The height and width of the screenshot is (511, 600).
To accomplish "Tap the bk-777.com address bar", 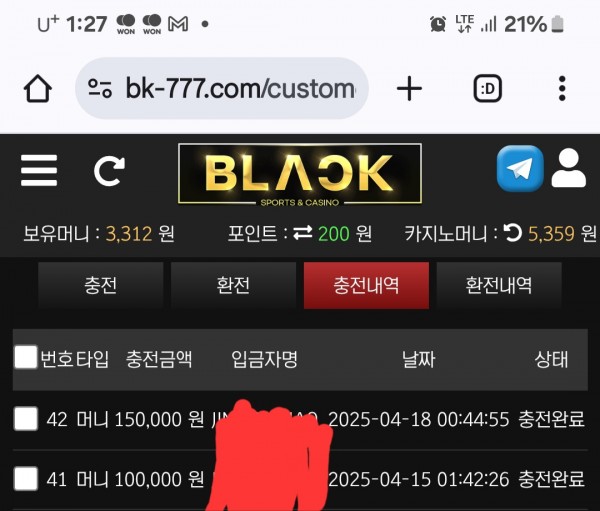I will 222,88.
